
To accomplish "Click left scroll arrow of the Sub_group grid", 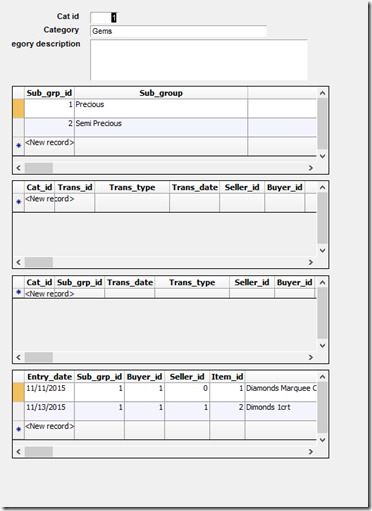I will click(x=18, y=168).
